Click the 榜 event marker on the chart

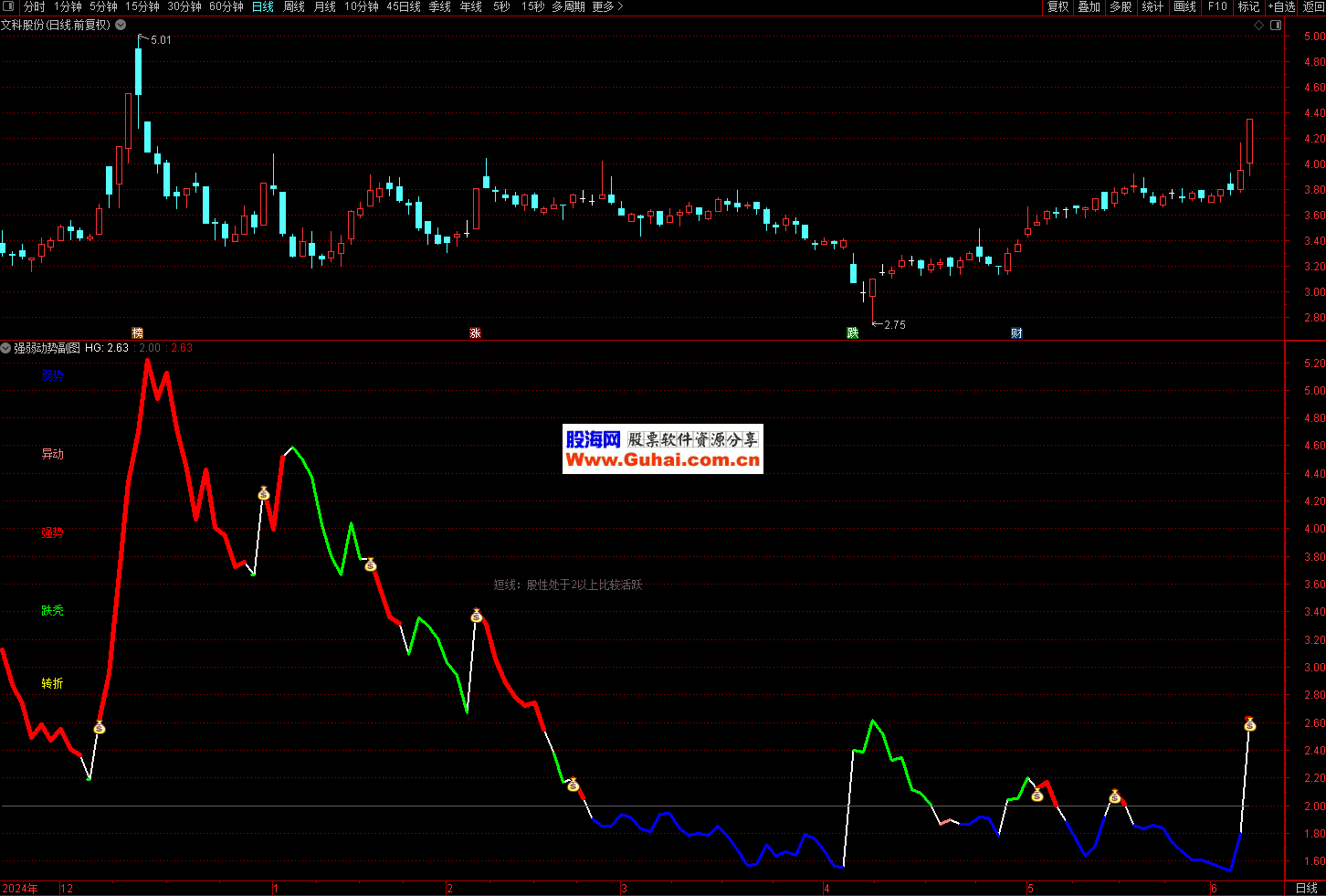click(138, 333)
